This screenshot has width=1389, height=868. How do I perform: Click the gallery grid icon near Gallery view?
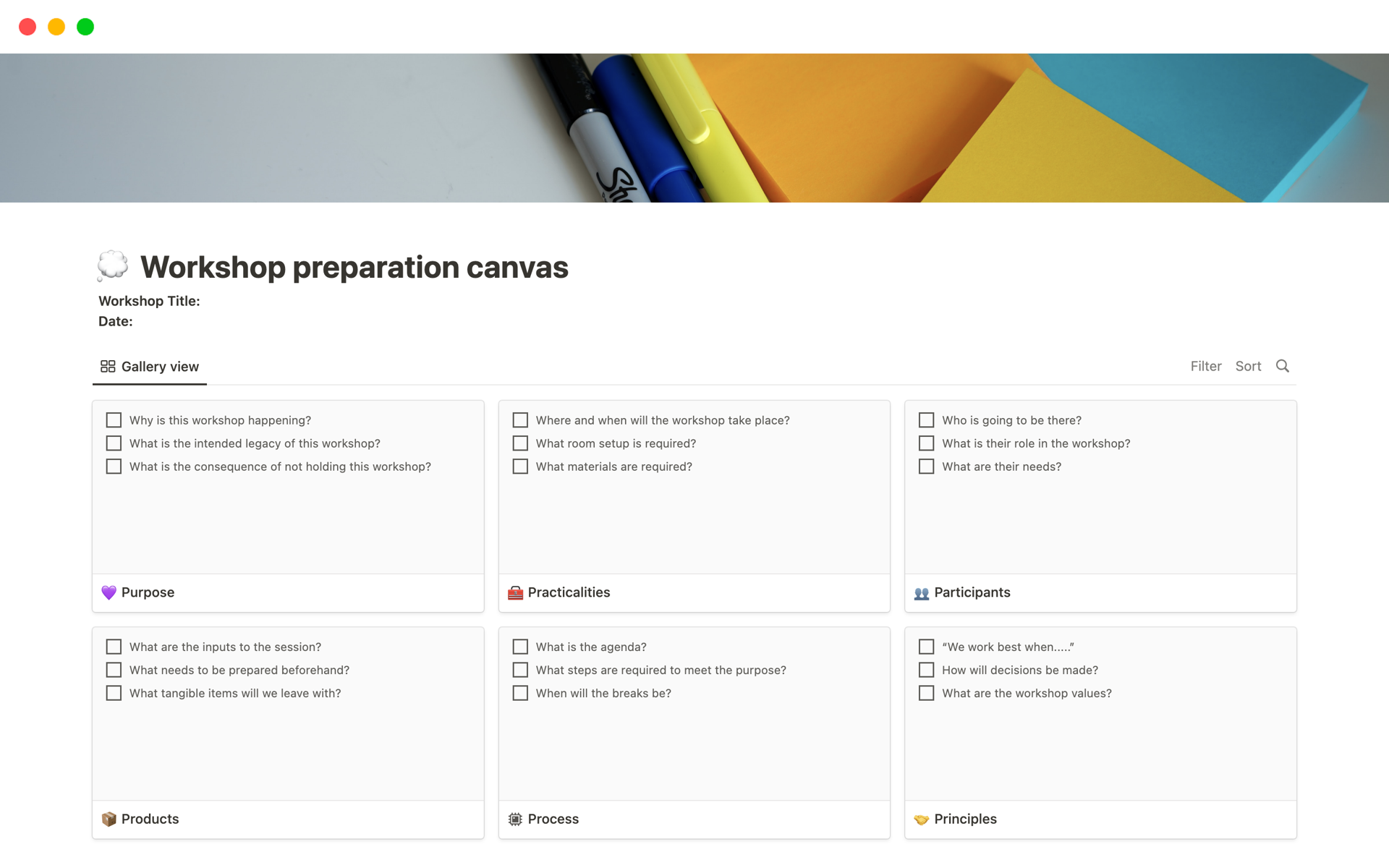[108, 366]
